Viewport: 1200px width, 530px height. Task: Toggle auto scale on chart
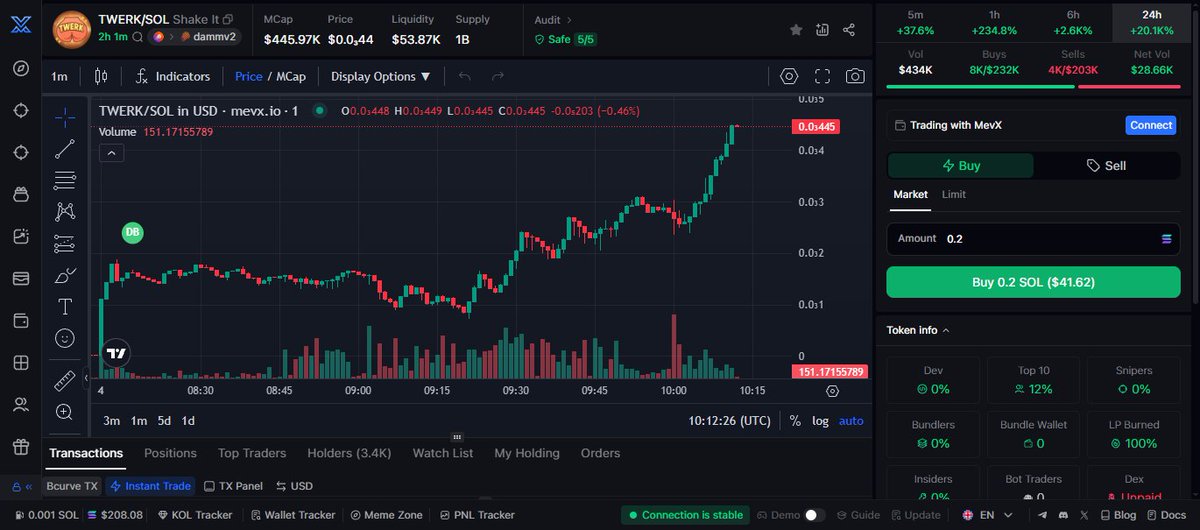tap(851, 421)
